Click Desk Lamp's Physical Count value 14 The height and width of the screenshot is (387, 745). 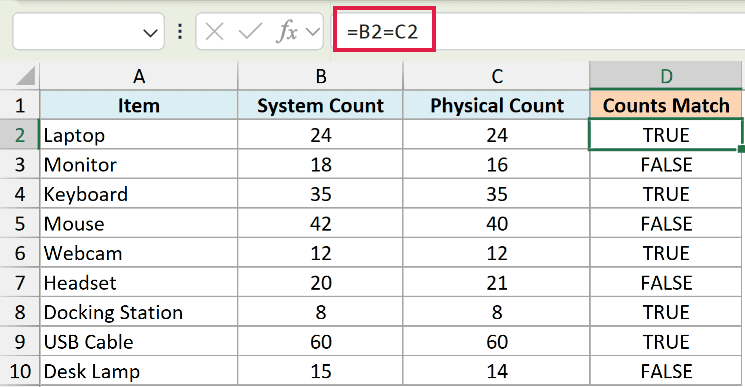tap(497, 371)
